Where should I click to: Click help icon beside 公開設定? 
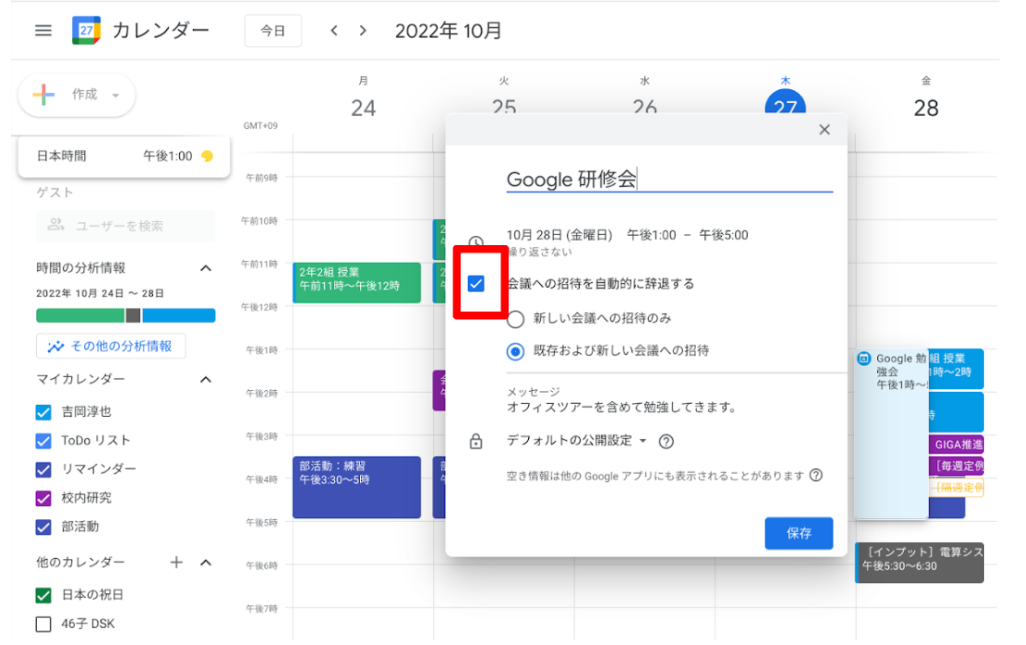pyautogui.click(x=666, y=442)
